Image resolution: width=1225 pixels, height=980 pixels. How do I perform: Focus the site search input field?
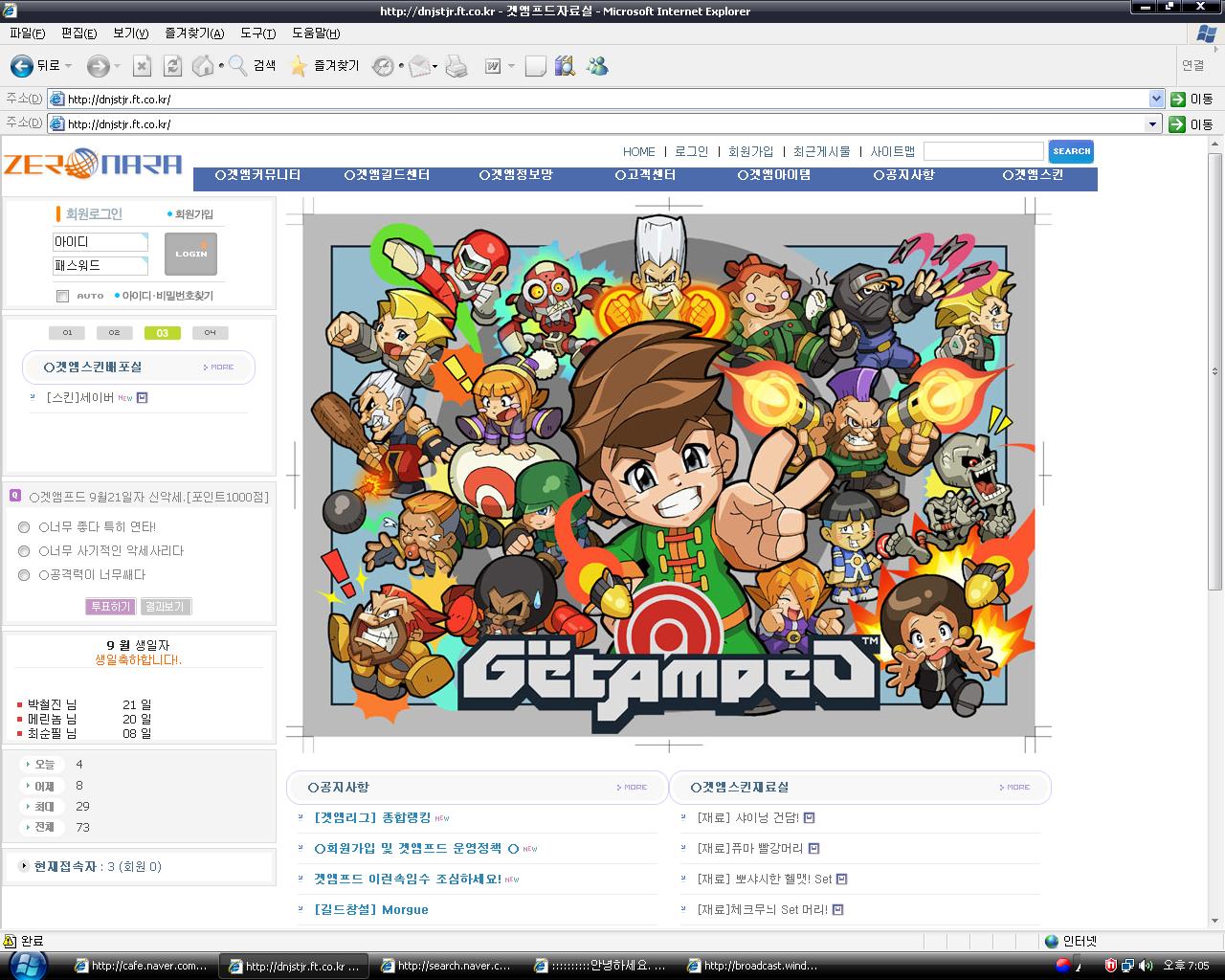click(983, 151)
